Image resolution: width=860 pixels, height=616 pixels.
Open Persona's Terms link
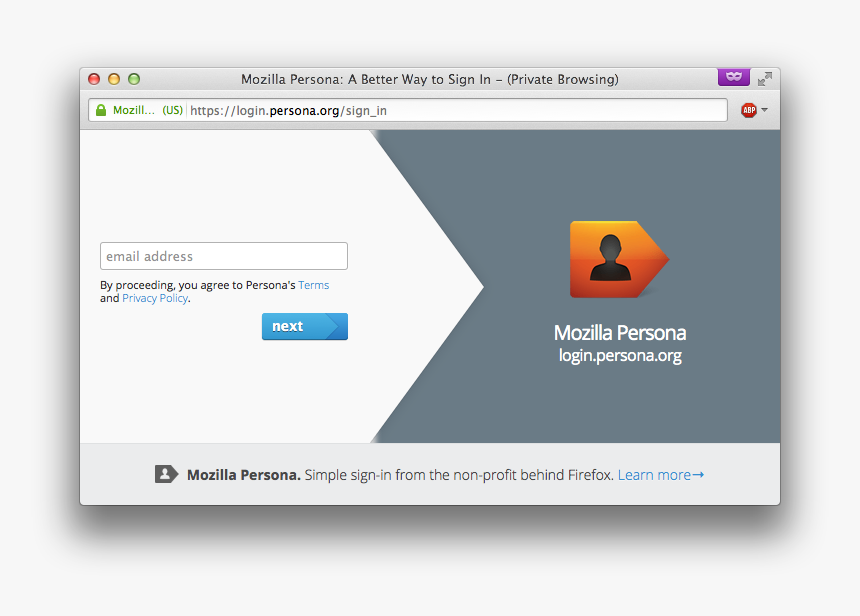[x=313, y=285]
